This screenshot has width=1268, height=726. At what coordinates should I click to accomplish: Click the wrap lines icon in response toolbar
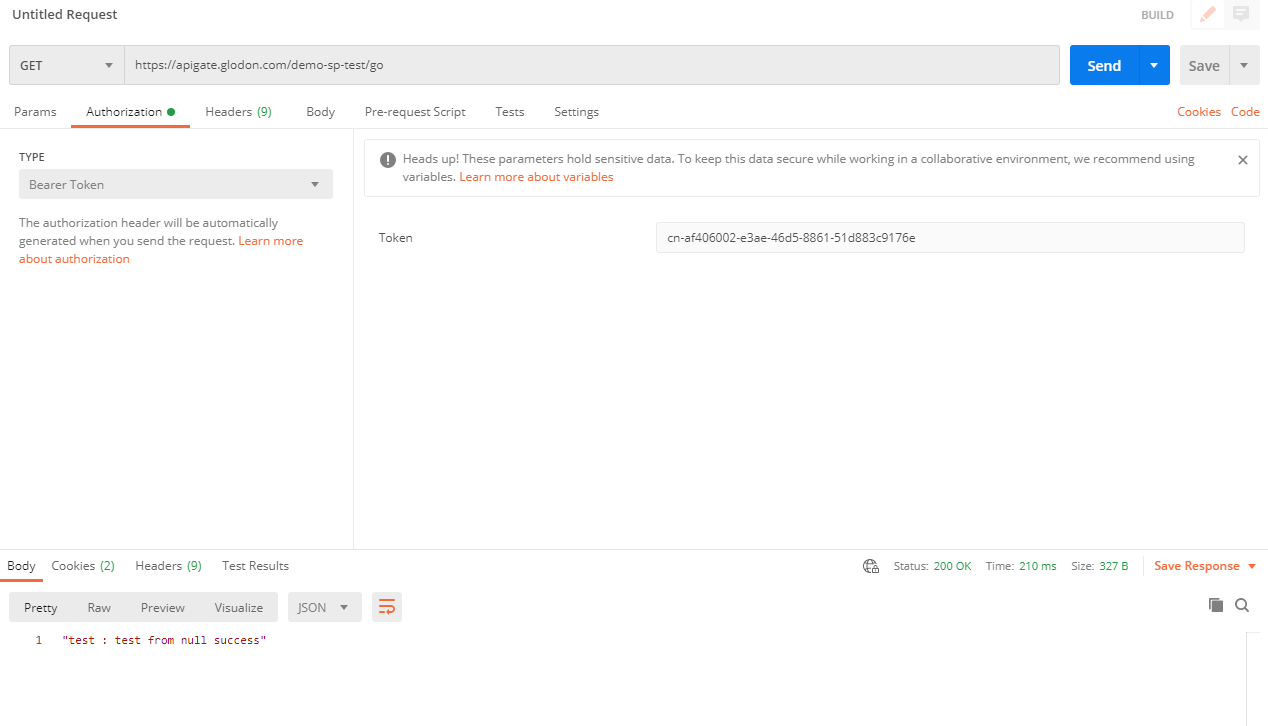point(387,607)
